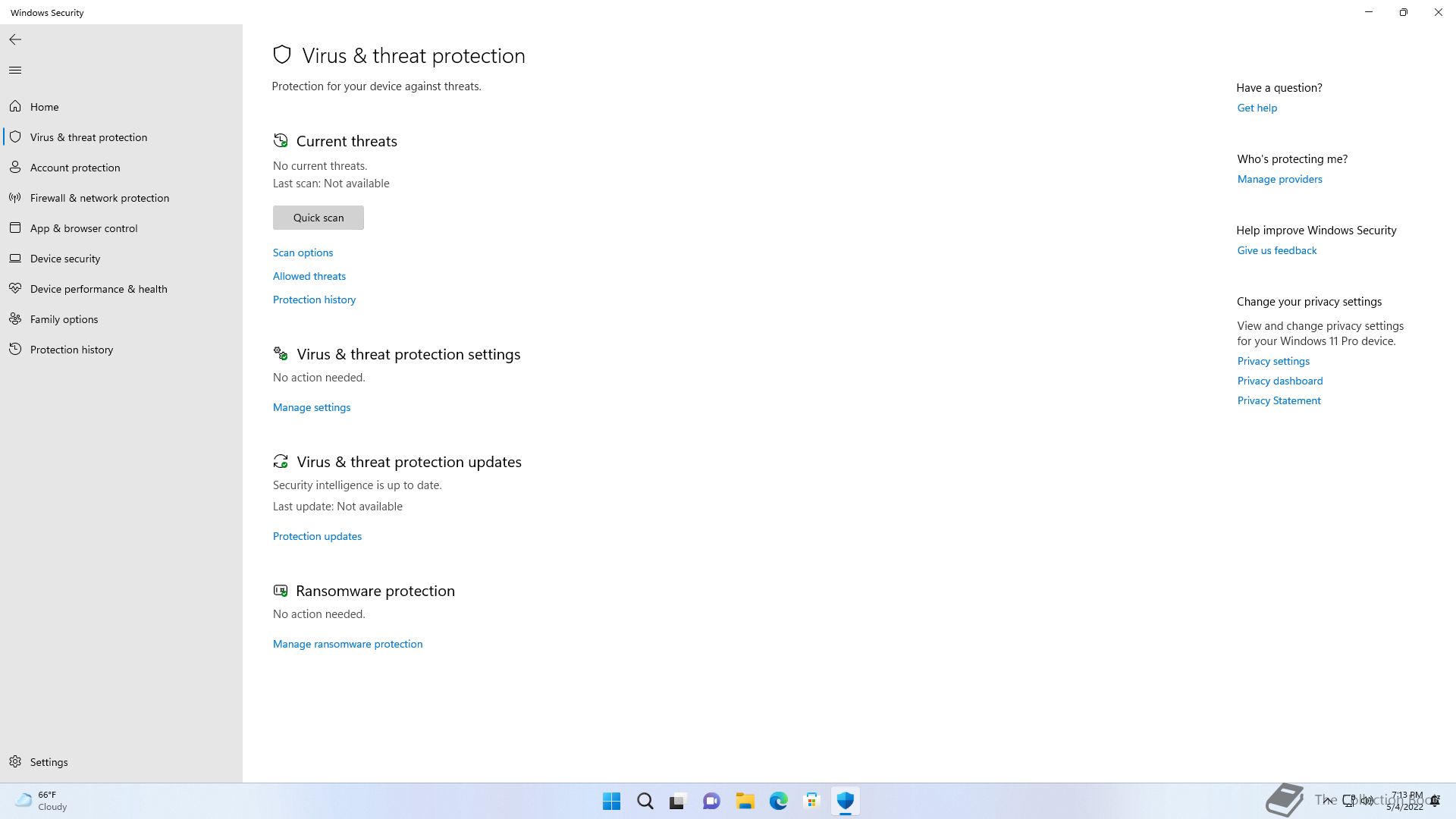The width and height of the screenshot is (1456, 819).
Task: Launch Microsoft Edge from the taskbar
Action: [x=778, y=801]
